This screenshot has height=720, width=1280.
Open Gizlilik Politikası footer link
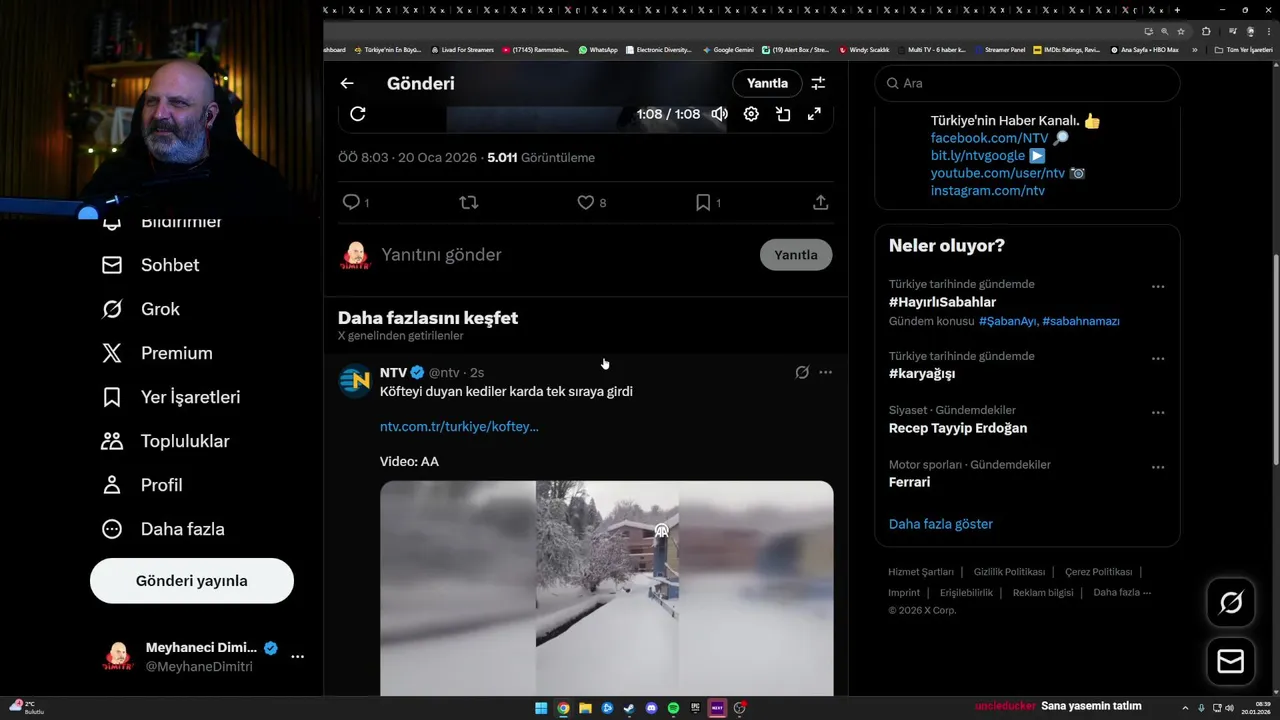pyautogui.click(x=1009, y=572)
